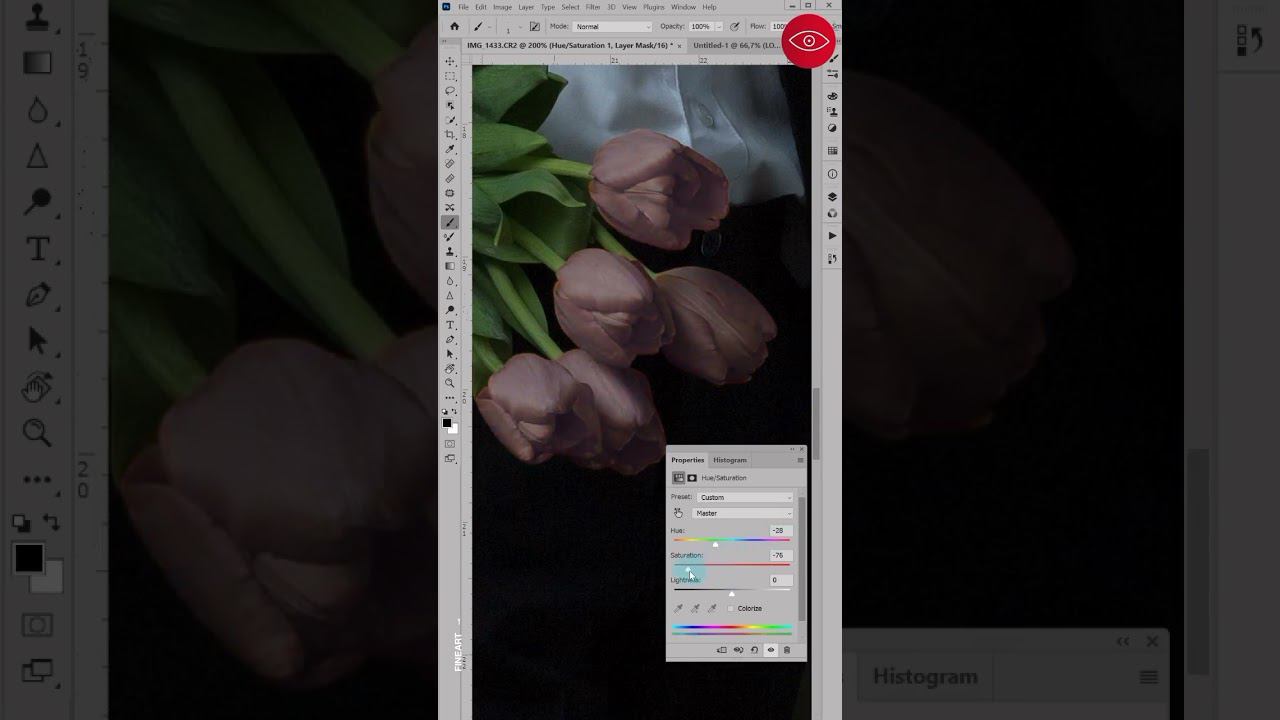Select the Brush tool in the toolbar
The height and width of the screenshot is (720, 1280).
450,222
